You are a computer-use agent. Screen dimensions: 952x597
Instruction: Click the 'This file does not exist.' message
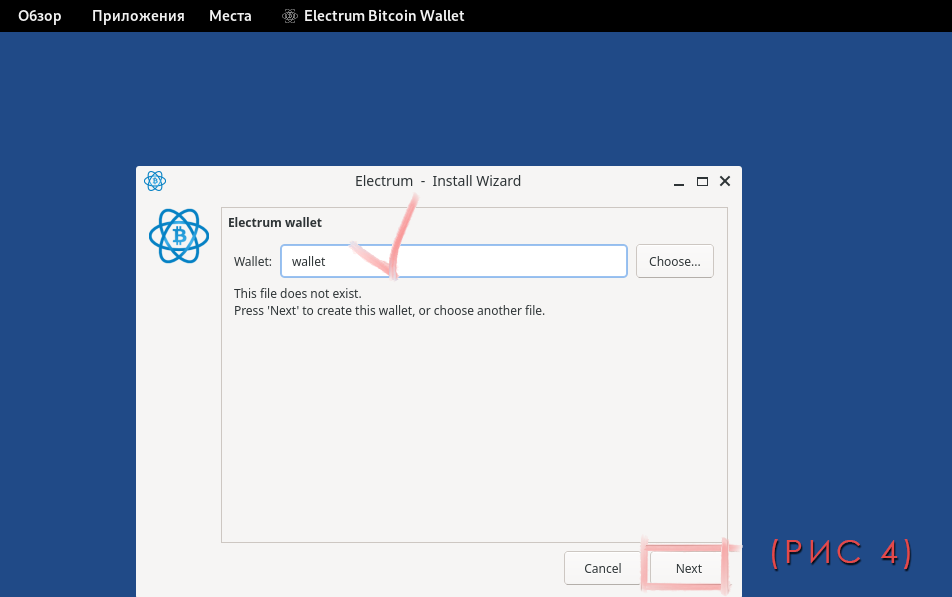point(298,294)
